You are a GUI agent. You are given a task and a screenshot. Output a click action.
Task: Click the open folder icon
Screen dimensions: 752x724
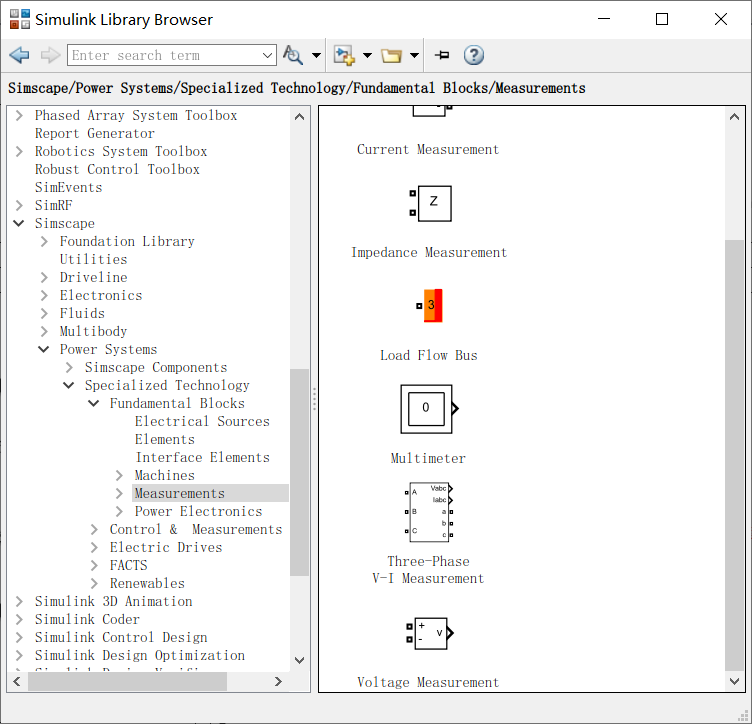tap(391, 56)
